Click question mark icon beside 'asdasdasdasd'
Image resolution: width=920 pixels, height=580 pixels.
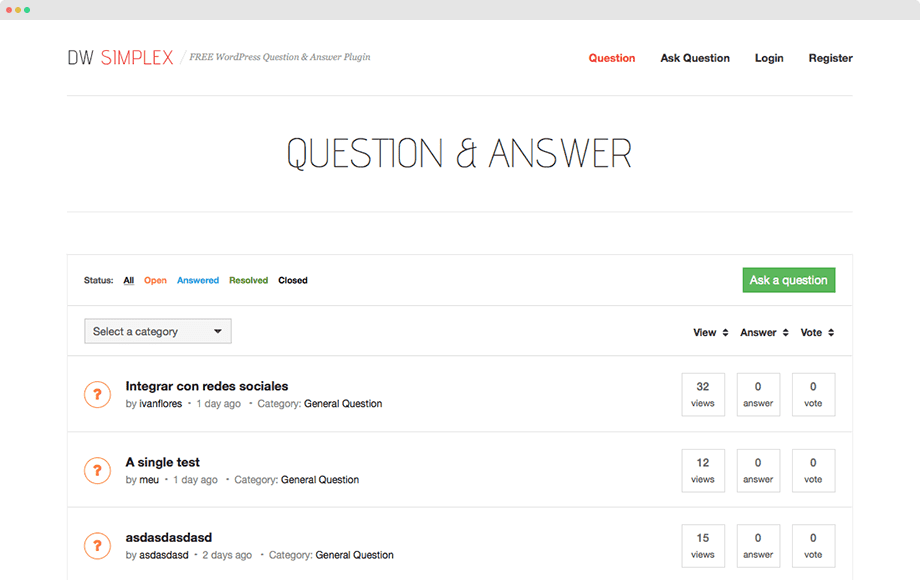97,546
